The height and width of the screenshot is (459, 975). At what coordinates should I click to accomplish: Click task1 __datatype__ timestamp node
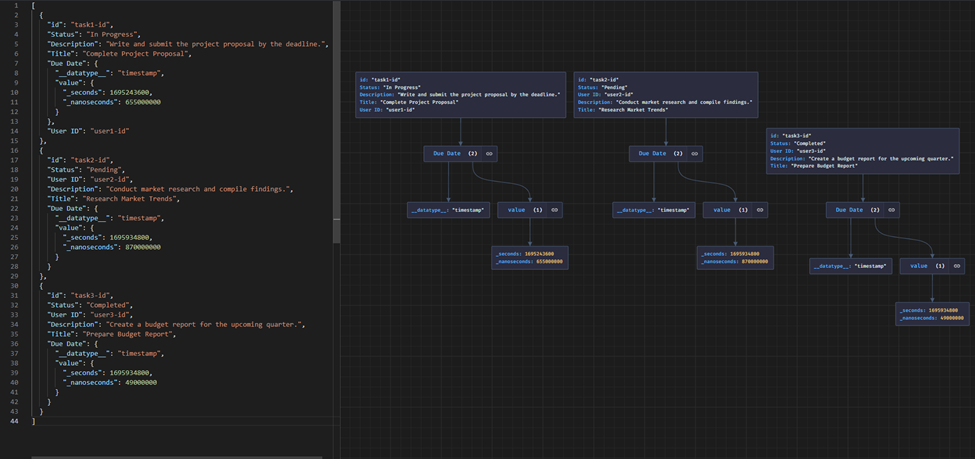pyautogui.click(x=448, y=210)
